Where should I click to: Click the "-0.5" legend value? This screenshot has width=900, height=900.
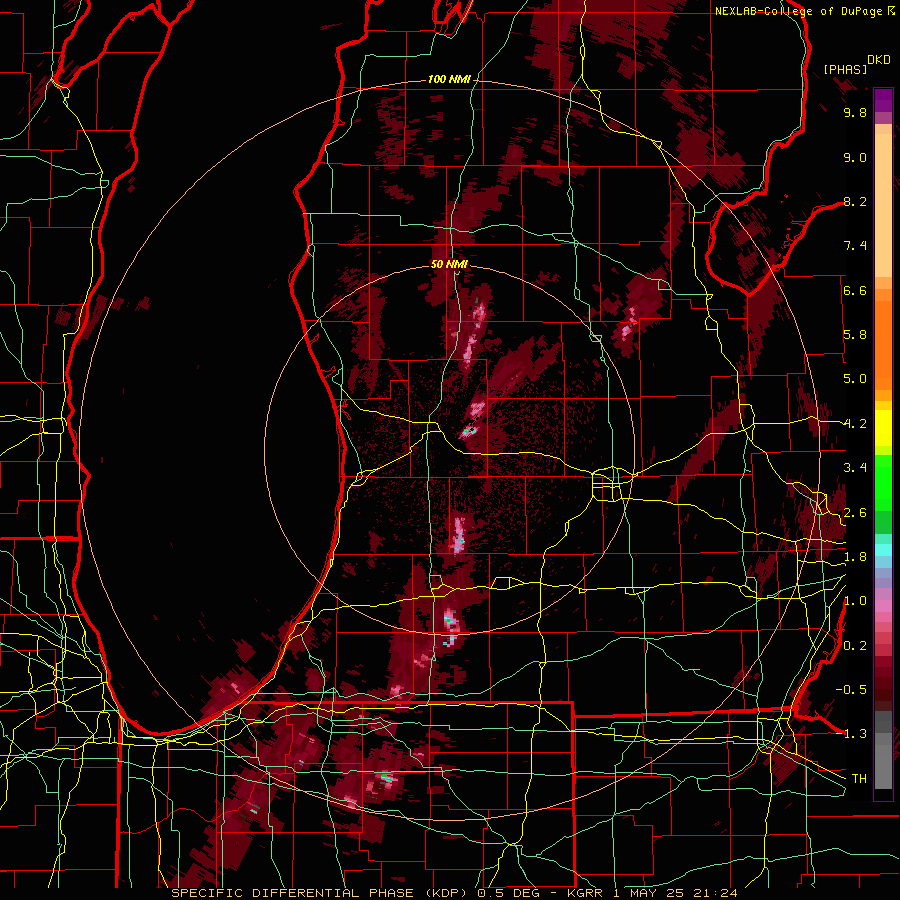(x=851, y=690)
